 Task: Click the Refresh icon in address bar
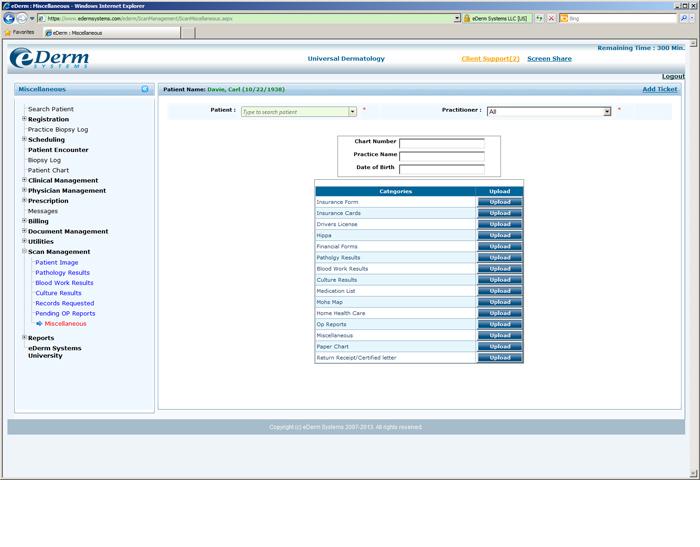coord(540,18)
